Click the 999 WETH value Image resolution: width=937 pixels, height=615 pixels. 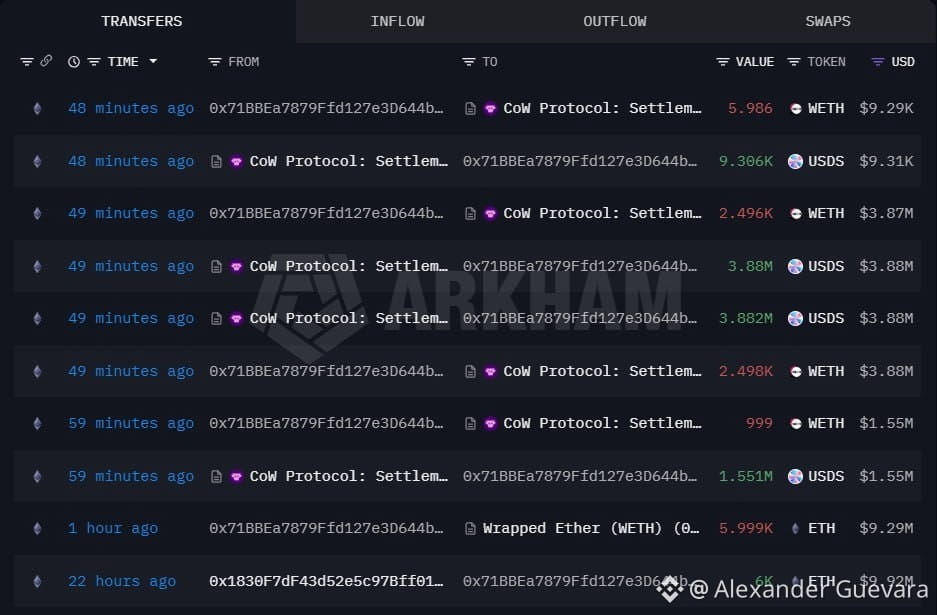(759, 423)
